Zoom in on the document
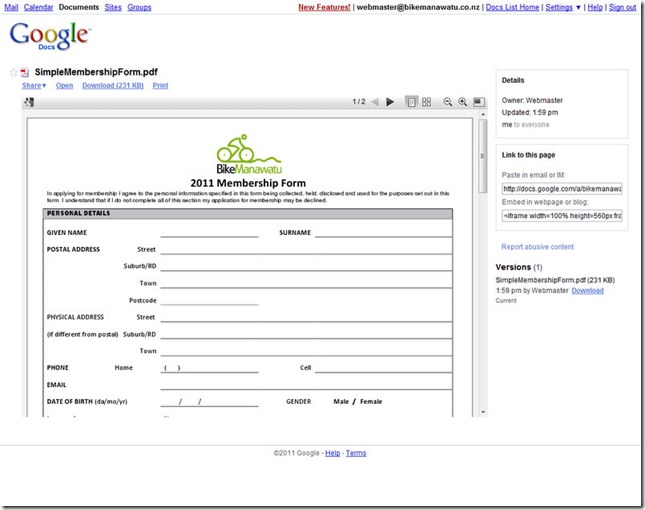This screenshot has width=645, height=510. click(x=463, y=102)
